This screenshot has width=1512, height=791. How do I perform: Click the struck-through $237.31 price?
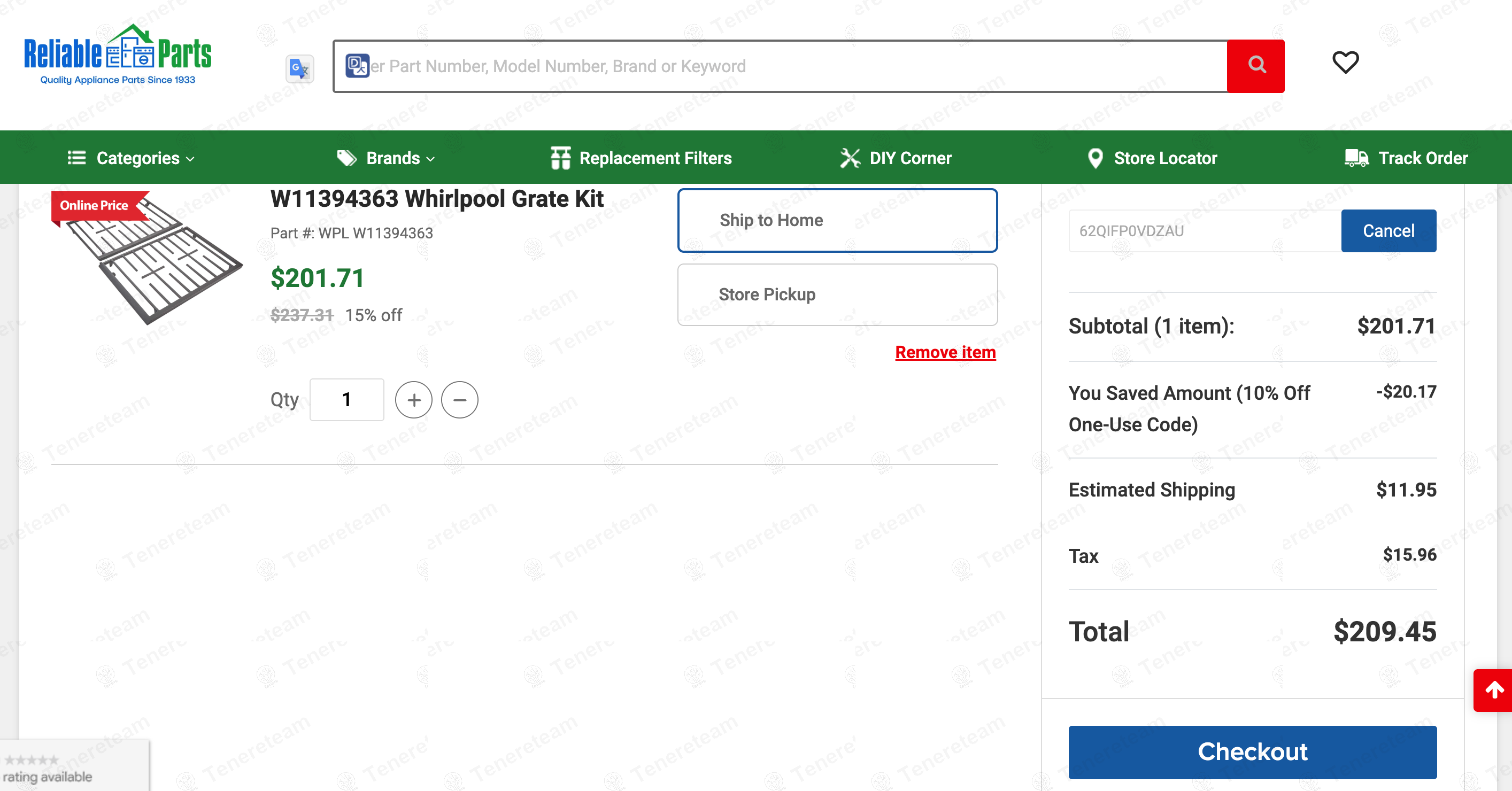click(x=302, y=315)
